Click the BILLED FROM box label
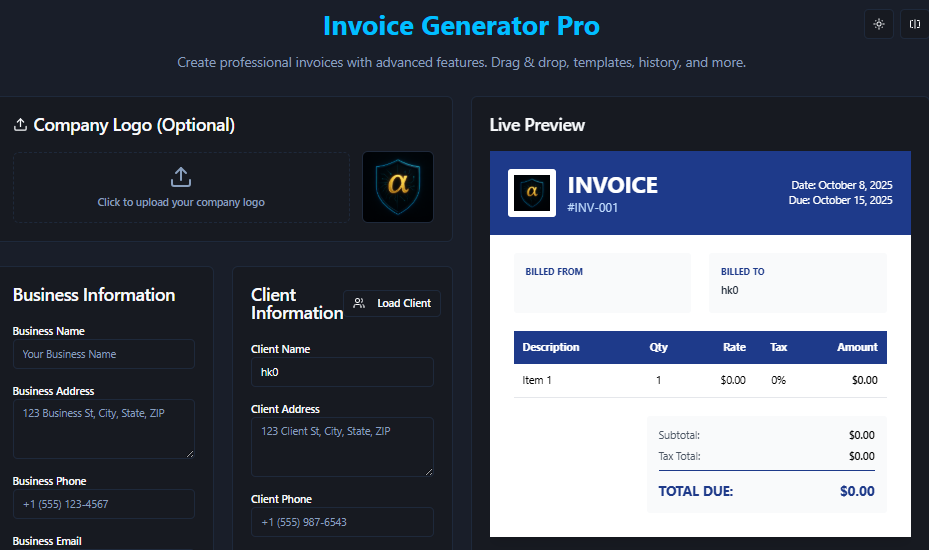The width and height of the screenshot is (929, 550). point(554,271)
